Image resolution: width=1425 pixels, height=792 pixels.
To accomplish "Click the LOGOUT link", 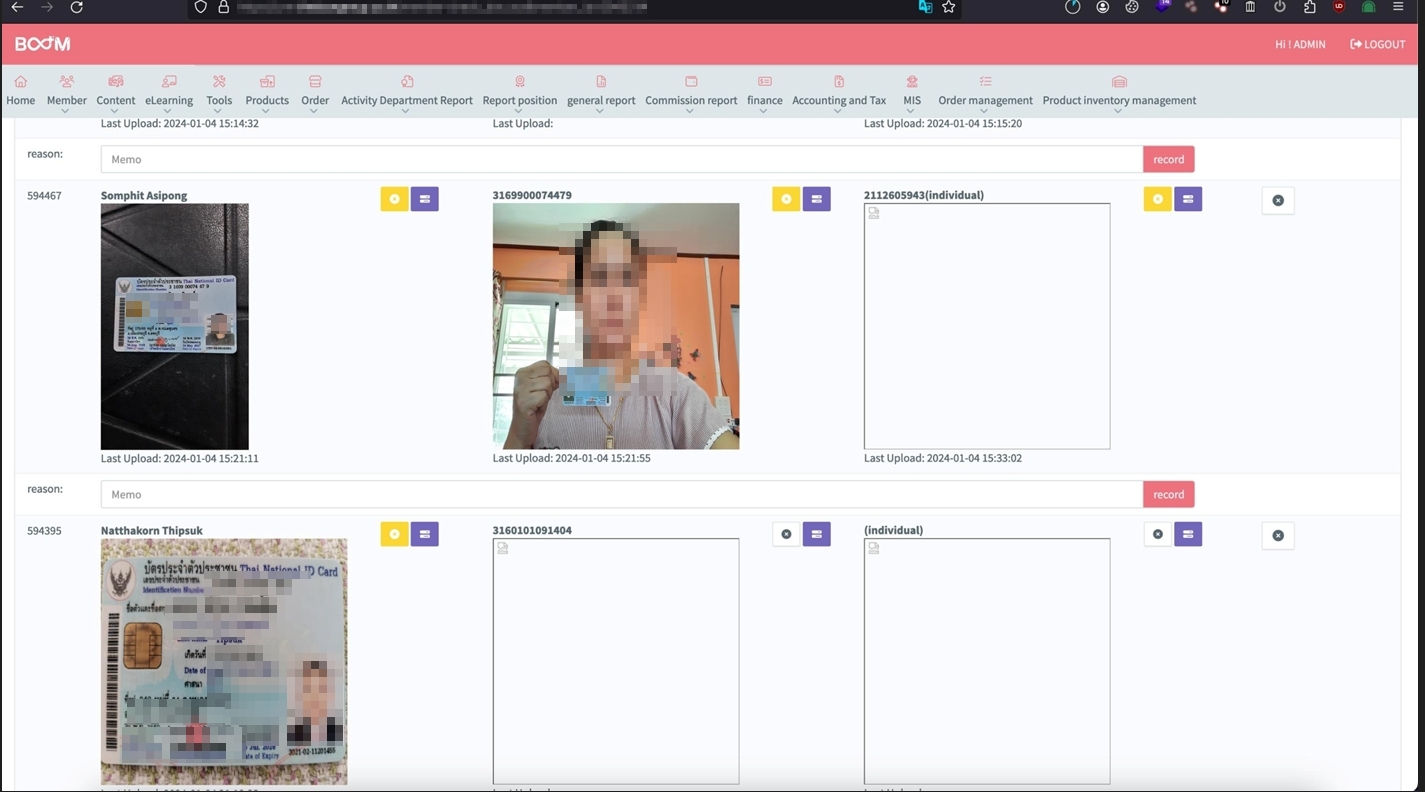I will [1377, 44].
